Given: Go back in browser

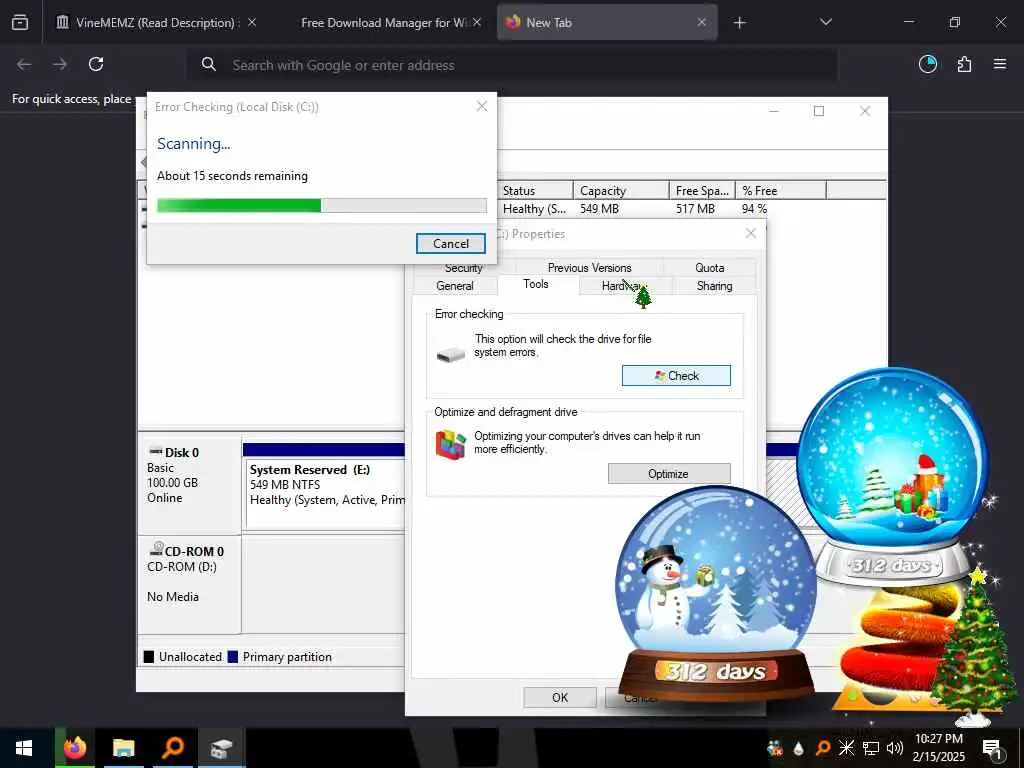Looking at the screenshot, I should click(x=24, y=64).
